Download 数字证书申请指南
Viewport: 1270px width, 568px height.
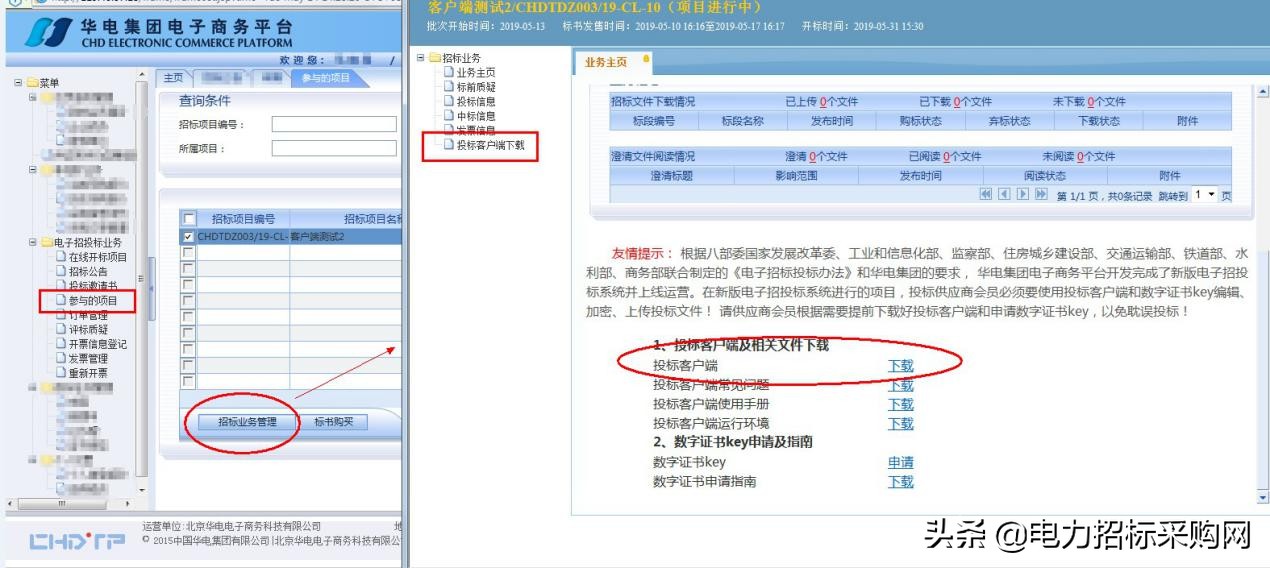click(901, 481)
